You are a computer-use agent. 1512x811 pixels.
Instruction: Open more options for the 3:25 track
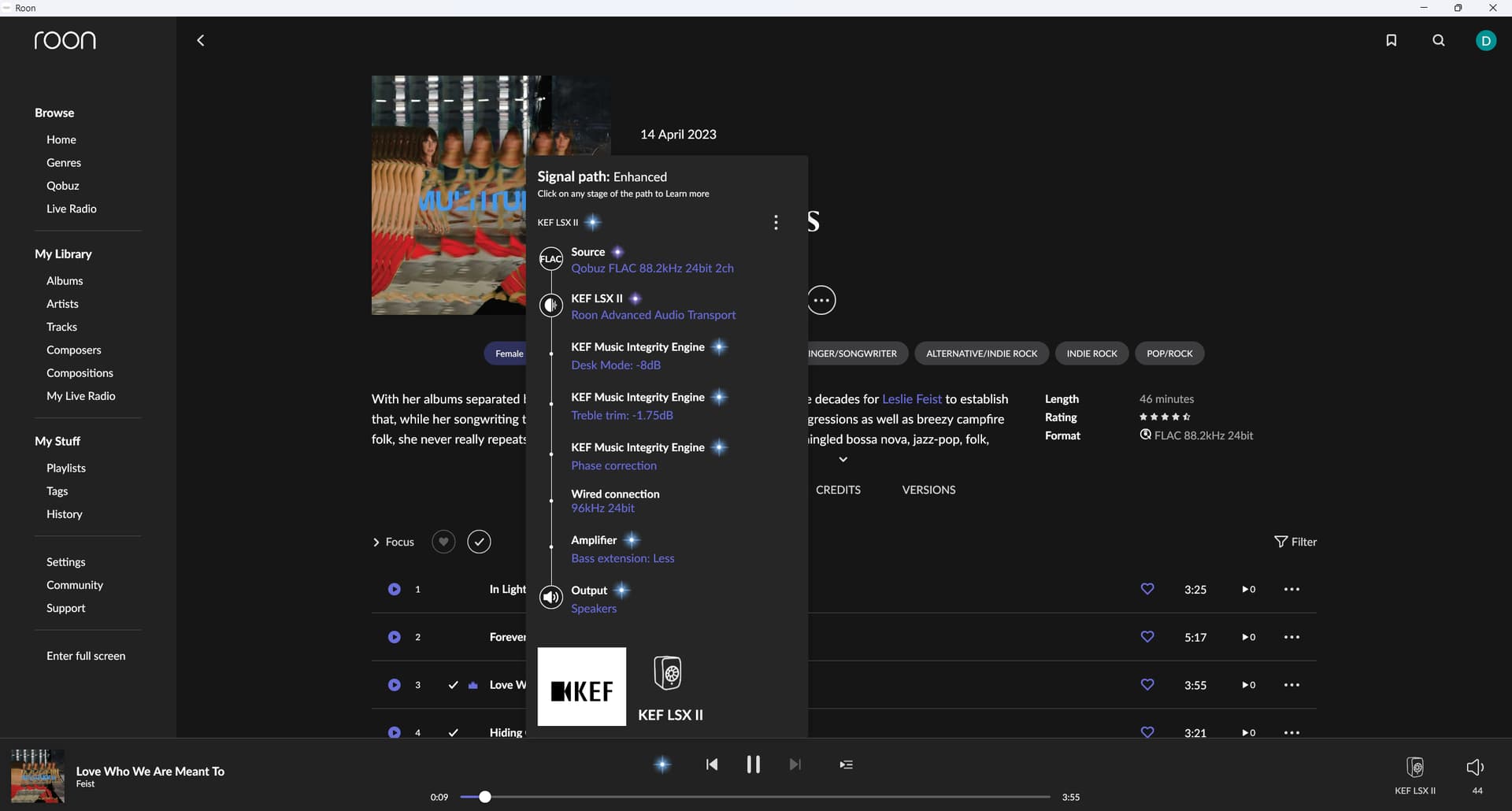point(1291,589)
